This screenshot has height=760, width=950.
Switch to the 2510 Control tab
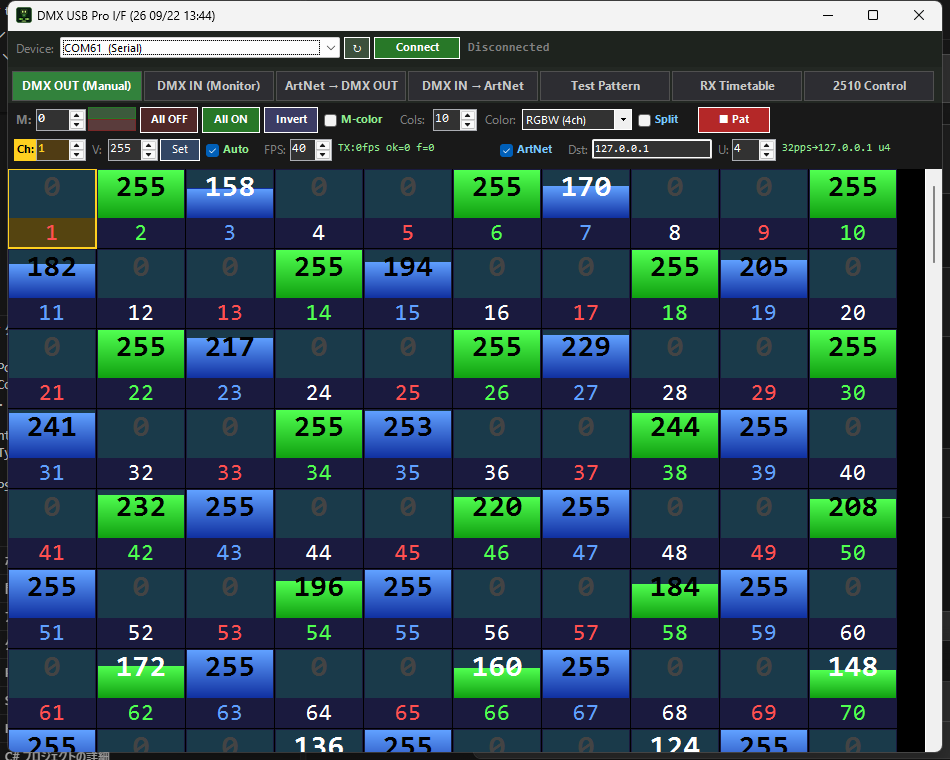coord(869,86)
